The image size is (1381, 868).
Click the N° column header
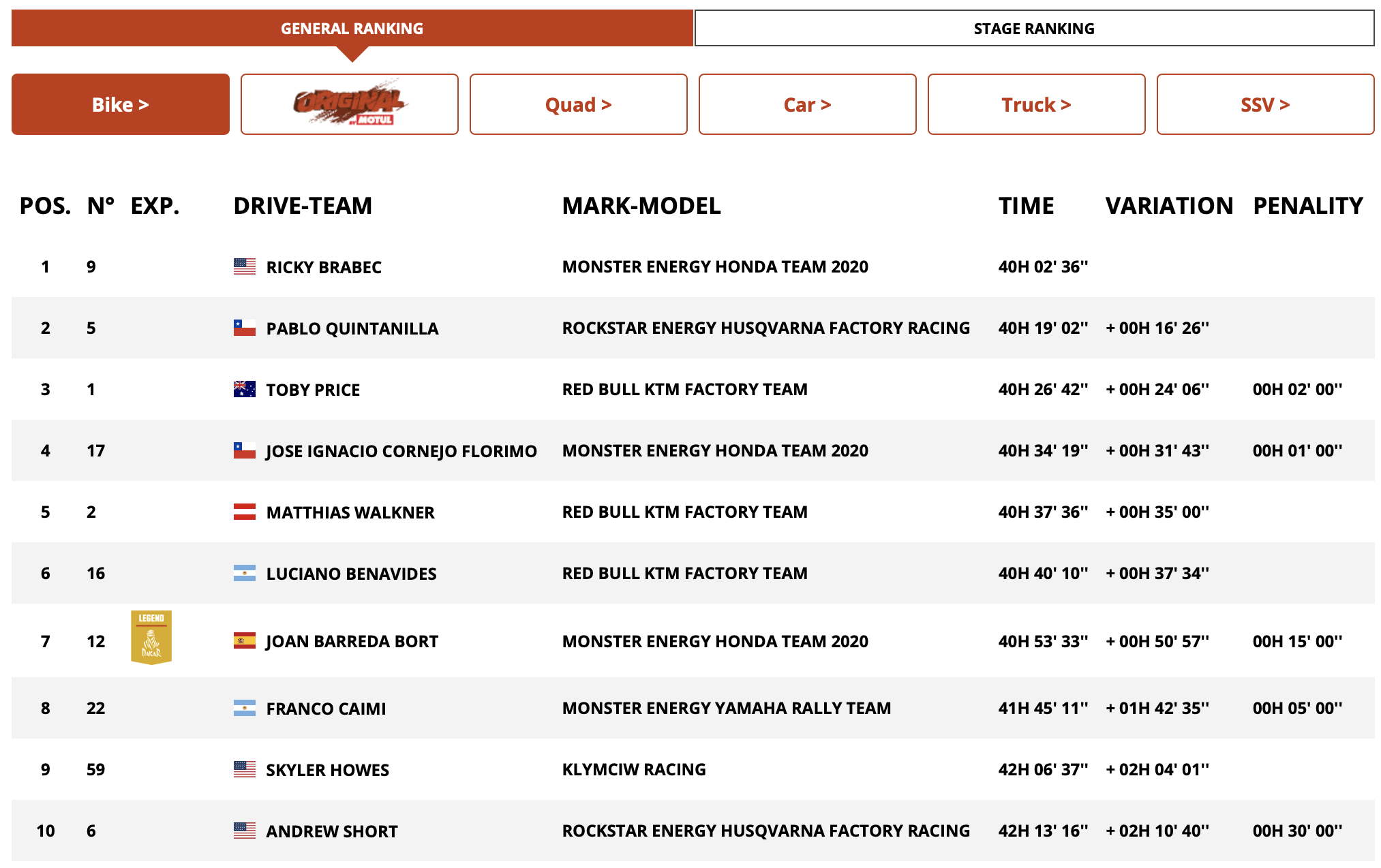tap(101, 206)
